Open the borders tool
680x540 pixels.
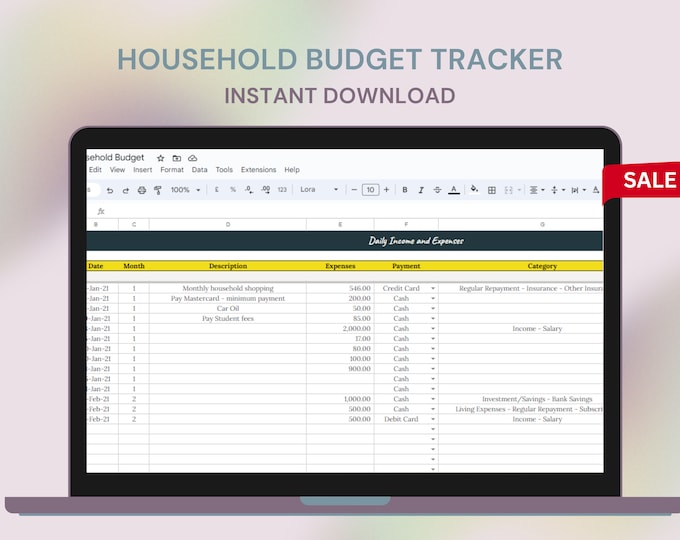coord(492,190)
